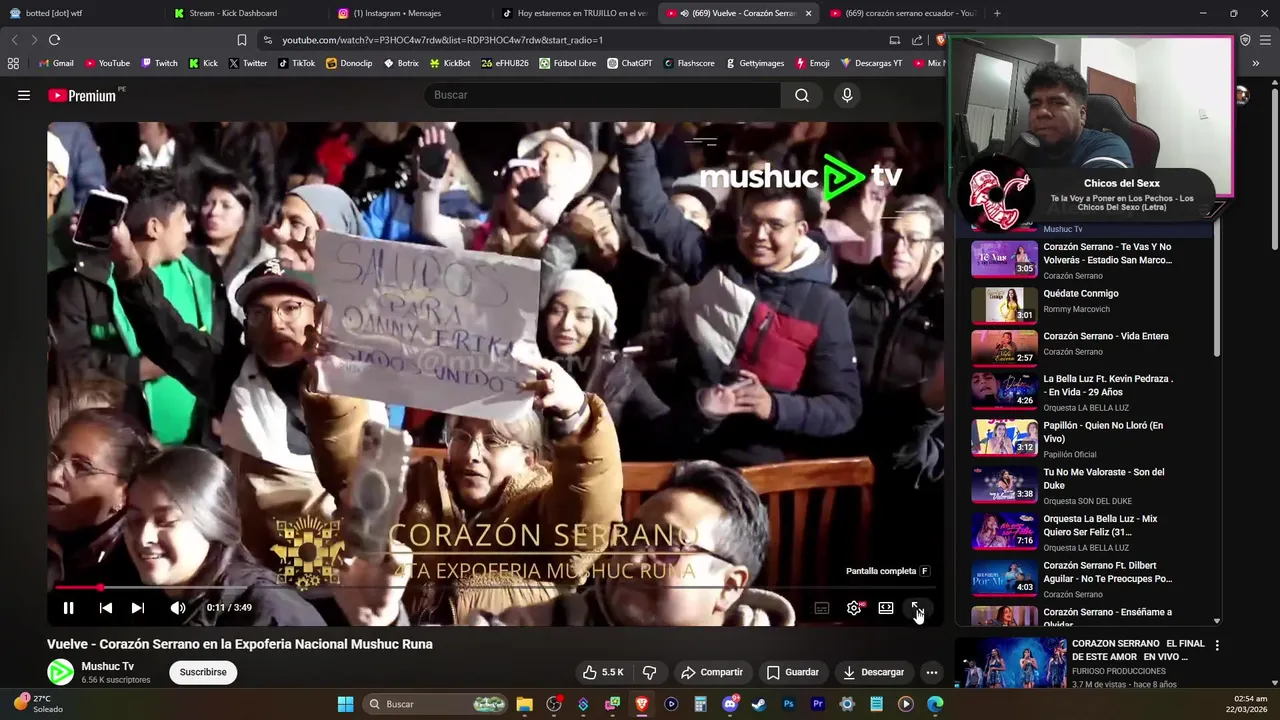Open Twitch bookmark
1280x720 pixels.
[159, 63]
